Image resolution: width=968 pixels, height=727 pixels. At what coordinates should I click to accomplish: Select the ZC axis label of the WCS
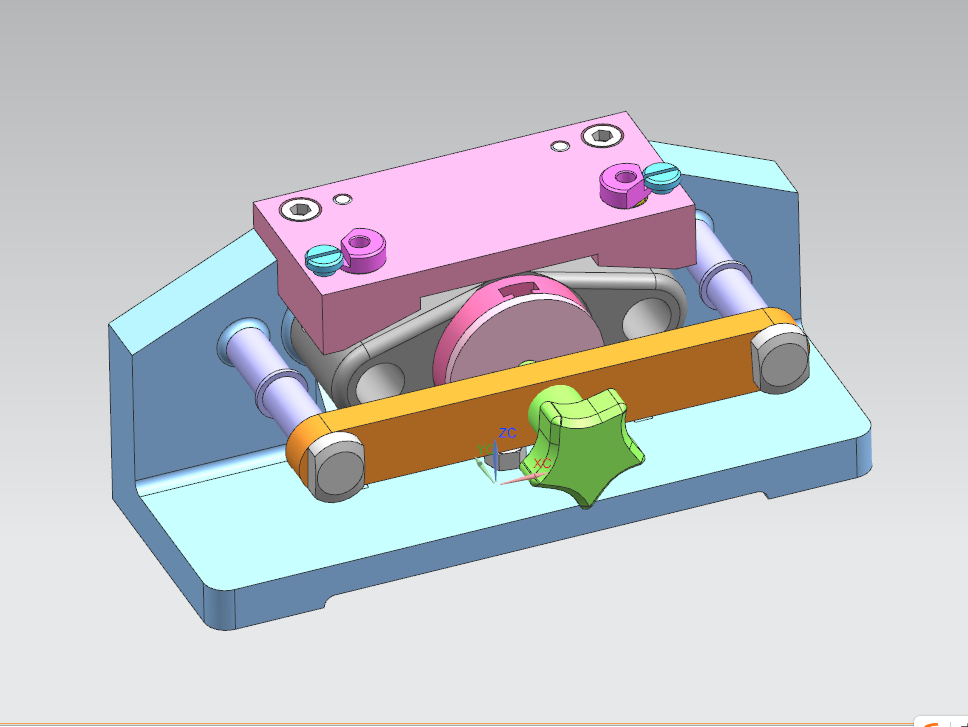pyautogui.click(x=507, y=433)
